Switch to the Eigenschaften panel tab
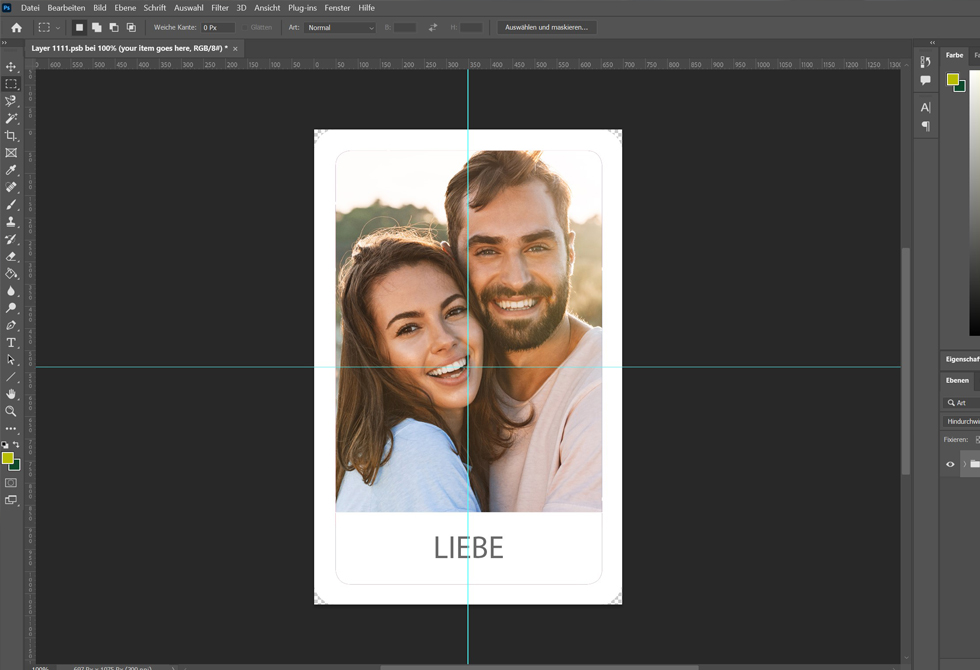 962,359
